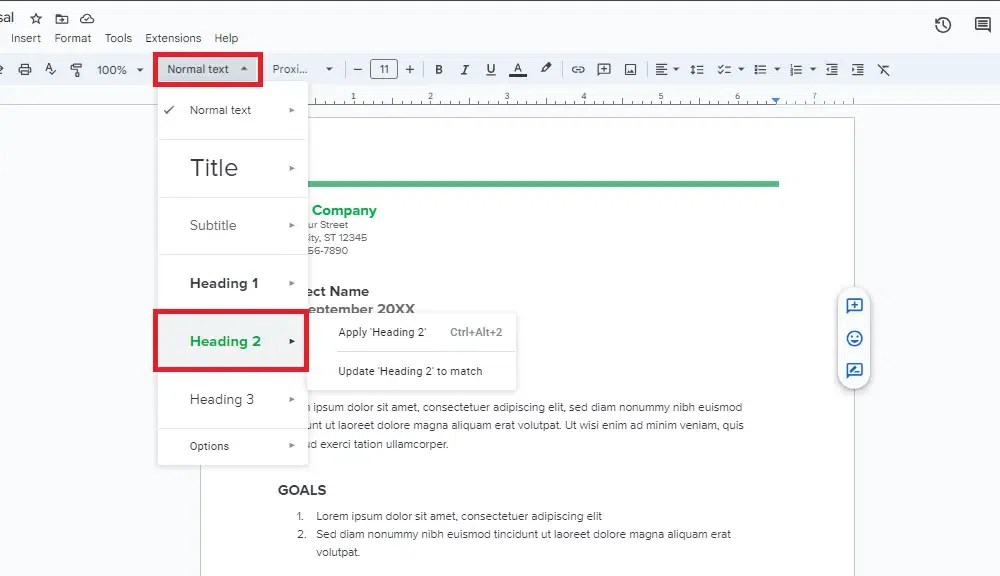Open the spelling and grammar check
Image resolution: width=1000 pixels, height=576 pixels.
tap(50, 69)
